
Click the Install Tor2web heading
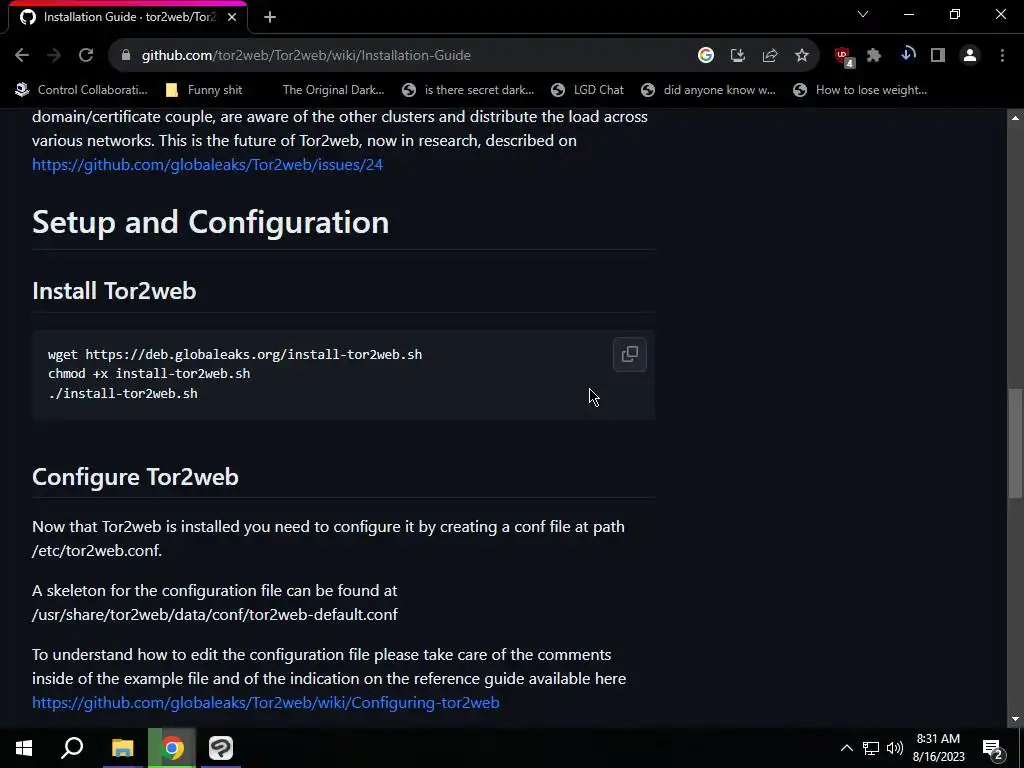(114, 291)
